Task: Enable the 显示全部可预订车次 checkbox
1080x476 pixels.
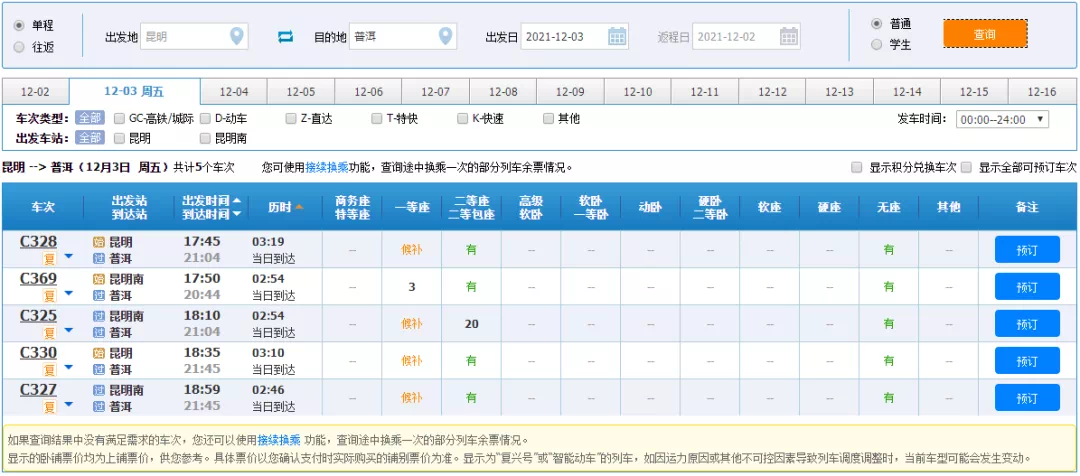Action: tap(966, 167)
